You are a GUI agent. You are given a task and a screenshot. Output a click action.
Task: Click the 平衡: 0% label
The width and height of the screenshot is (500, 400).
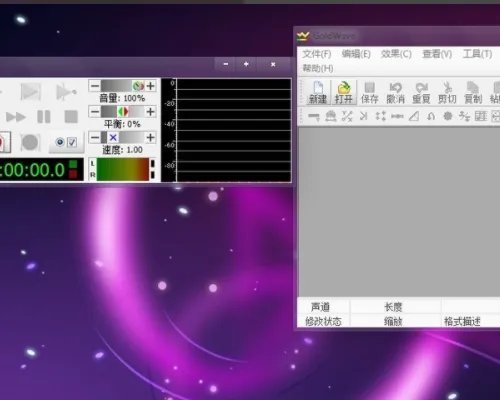[x=122, y=124]
